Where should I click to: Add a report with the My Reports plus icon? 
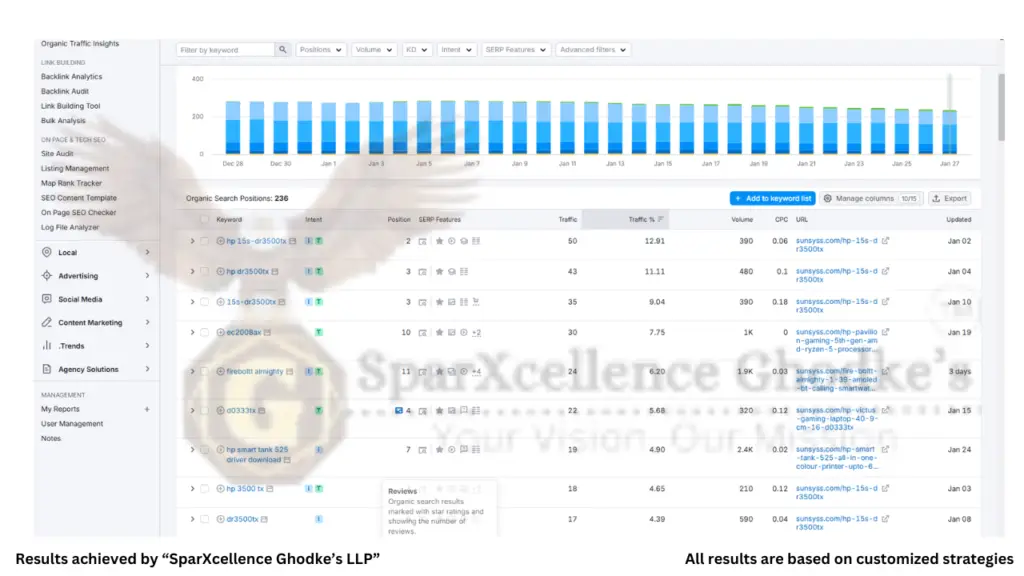click(147, 409)
